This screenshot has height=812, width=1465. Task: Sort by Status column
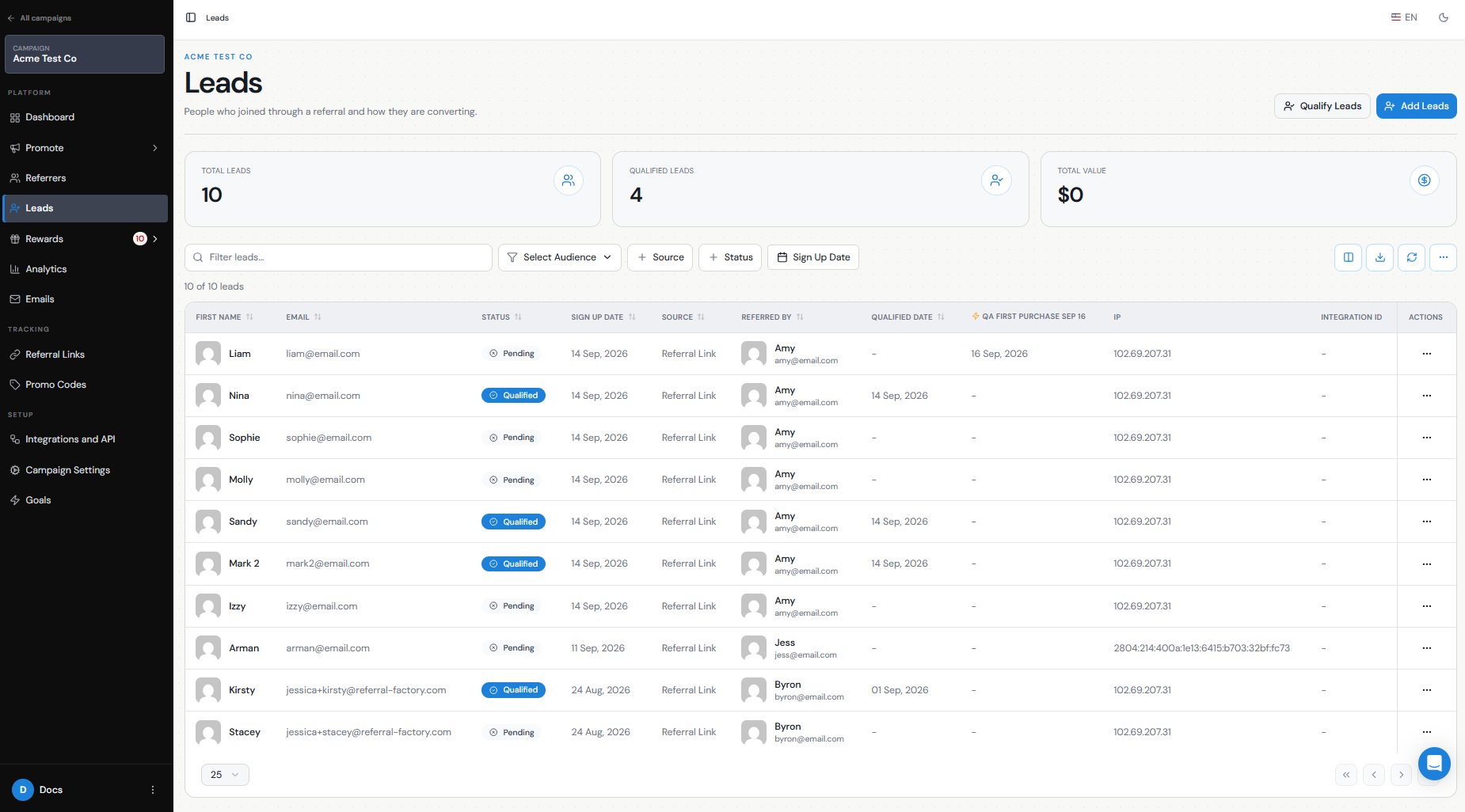pyautogui.click(x=502, y=317)
